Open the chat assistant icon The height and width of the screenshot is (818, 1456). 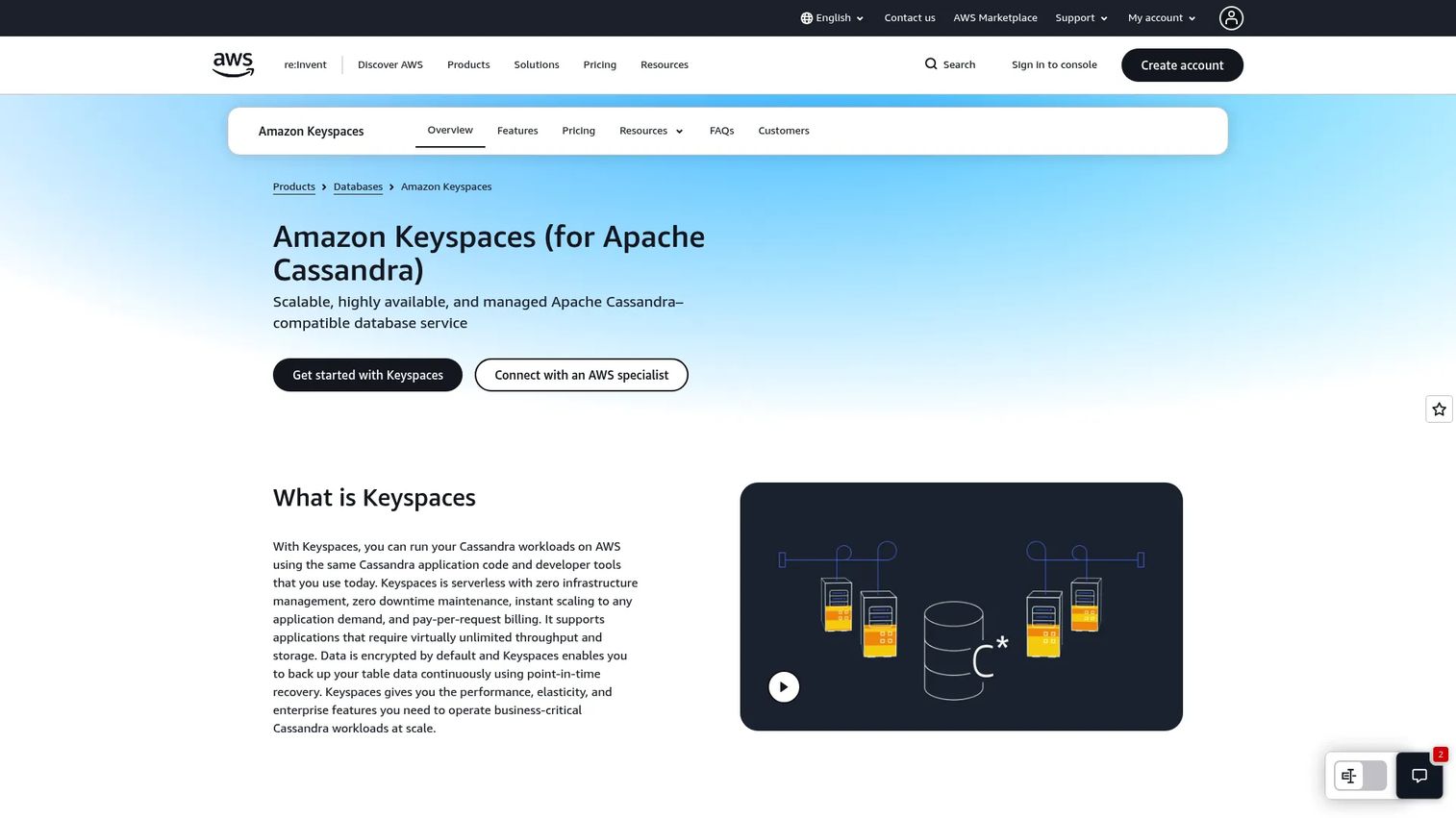[1419, 776]
